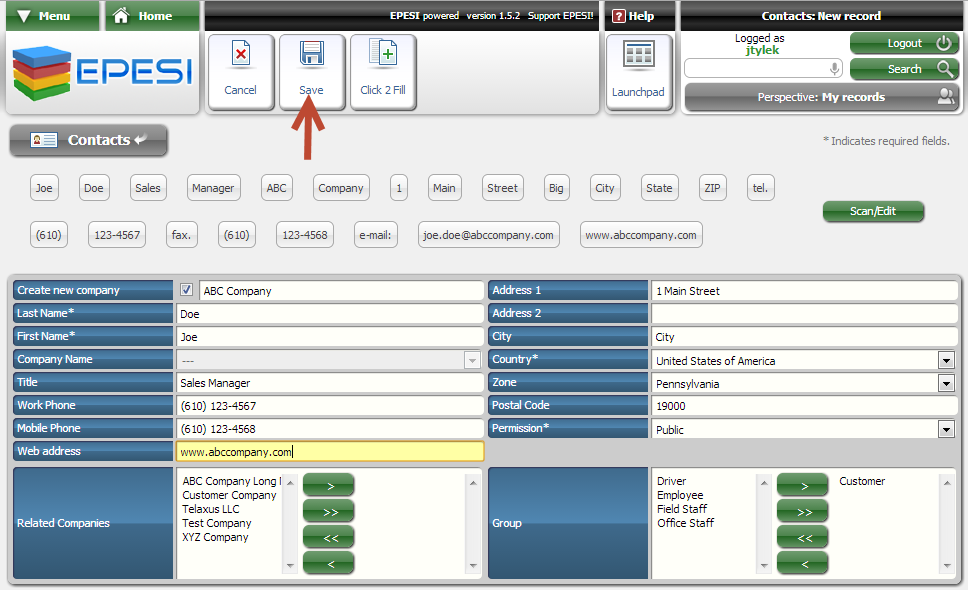
Task: Click the Home house icon
Action: point(123,16)
